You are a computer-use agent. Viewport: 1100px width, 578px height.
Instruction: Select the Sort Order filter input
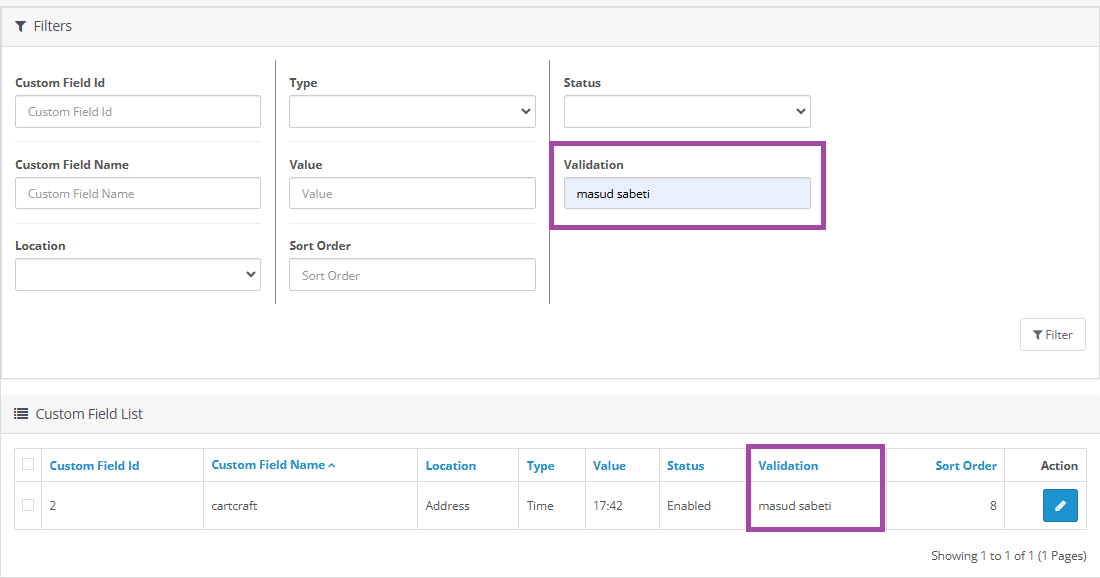412,275
